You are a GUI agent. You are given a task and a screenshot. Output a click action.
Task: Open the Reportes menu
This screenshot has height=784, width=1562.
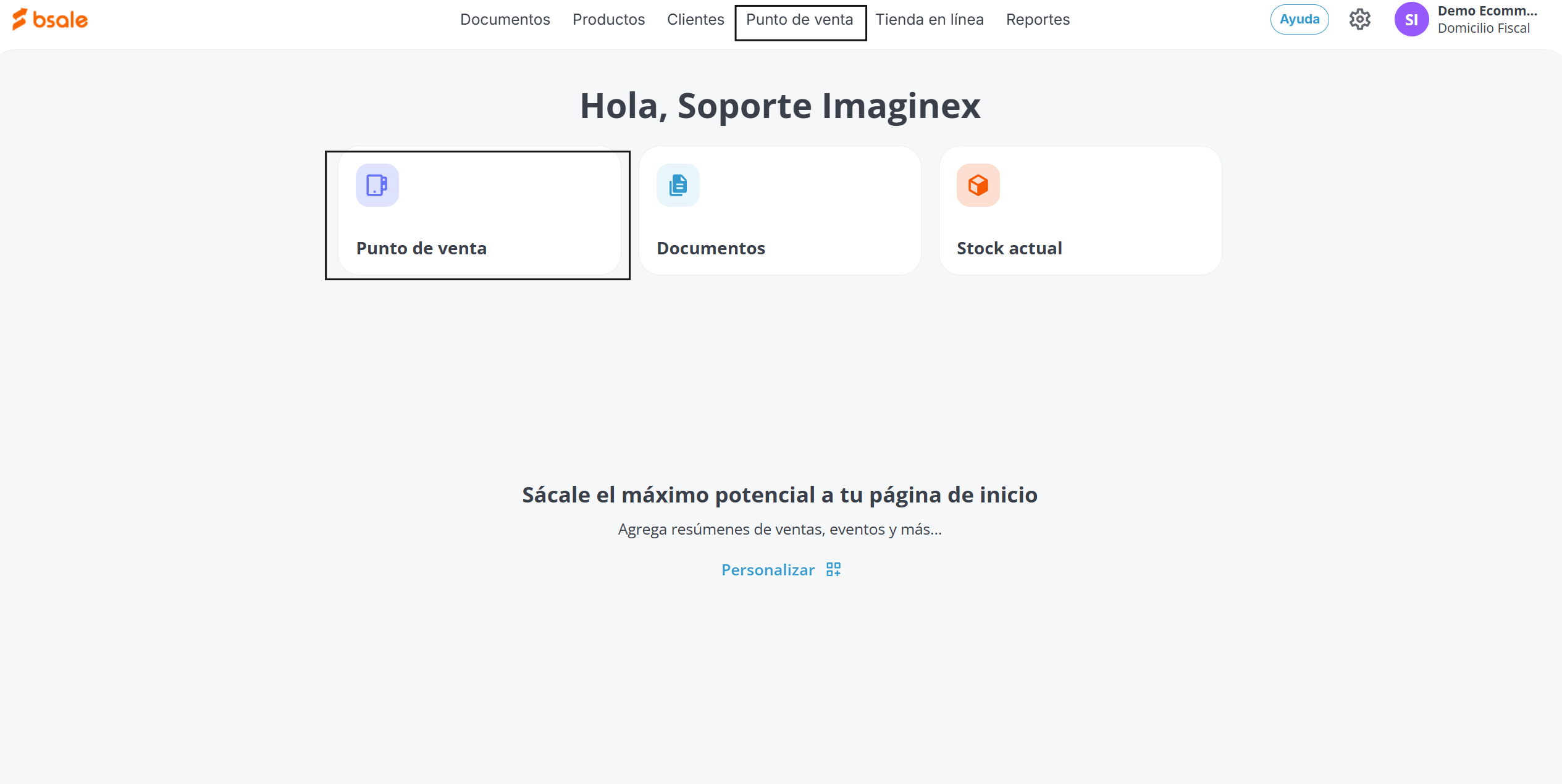pos(1038,20)
